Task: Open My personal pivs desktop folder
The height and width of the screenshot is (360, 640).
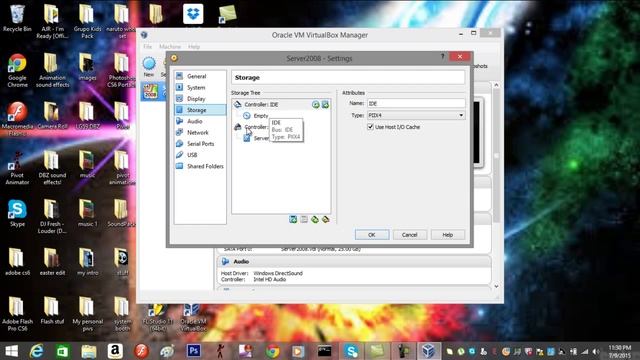Action: [x=87, y=313]
